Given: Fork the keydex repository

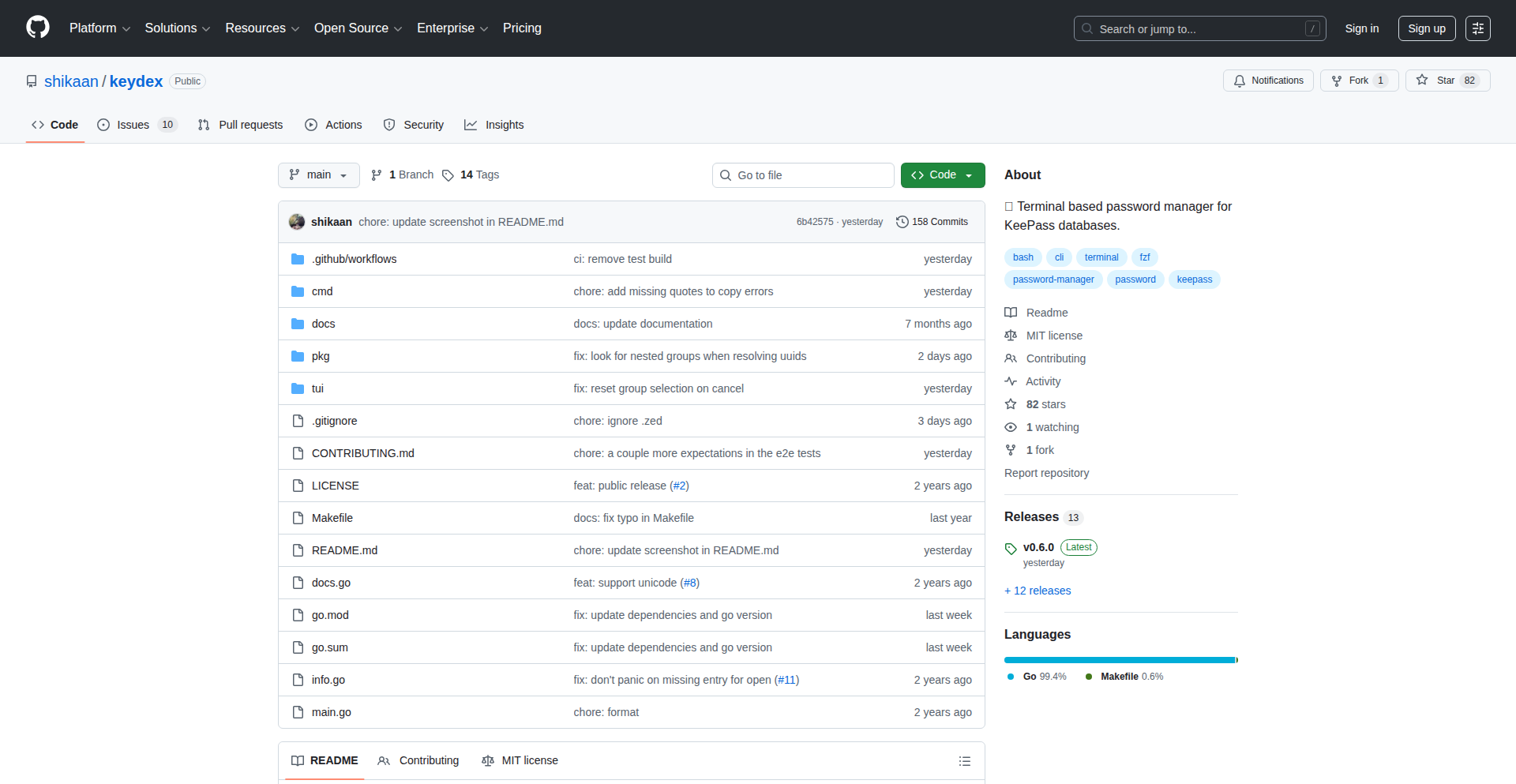Looking at the screenshot, I should pyautogui.click(x=1358, y=81).
